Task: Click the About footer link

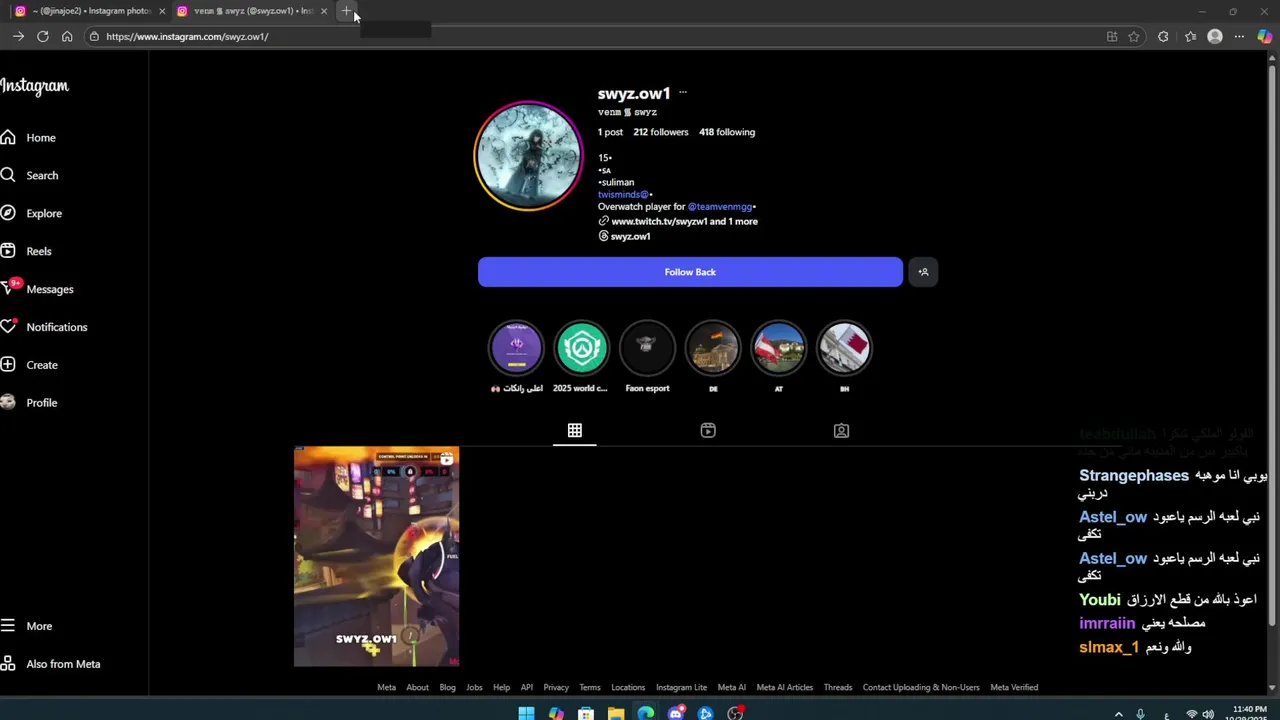Action: pyautogui.click(x=417, y=688)
